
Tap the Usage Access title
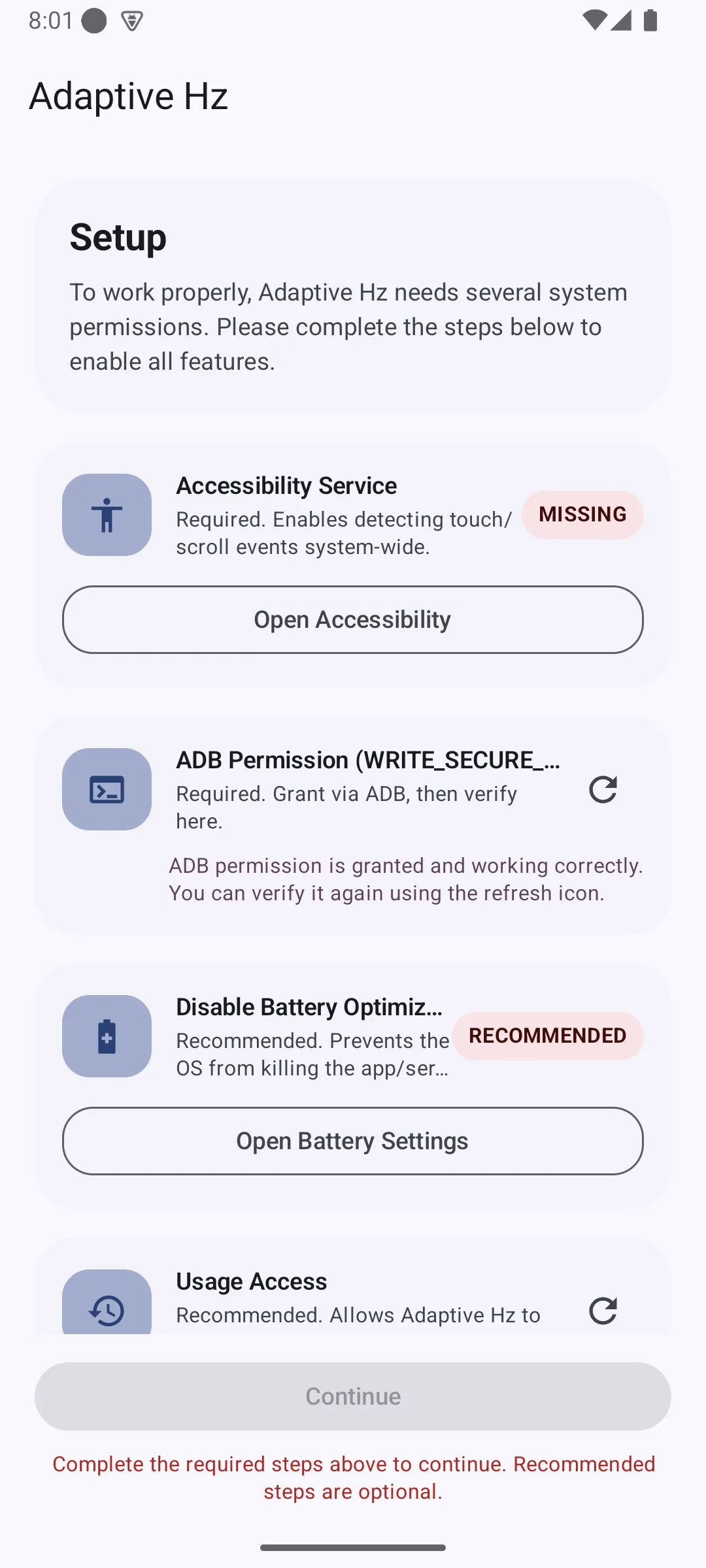click(252, 1282)
